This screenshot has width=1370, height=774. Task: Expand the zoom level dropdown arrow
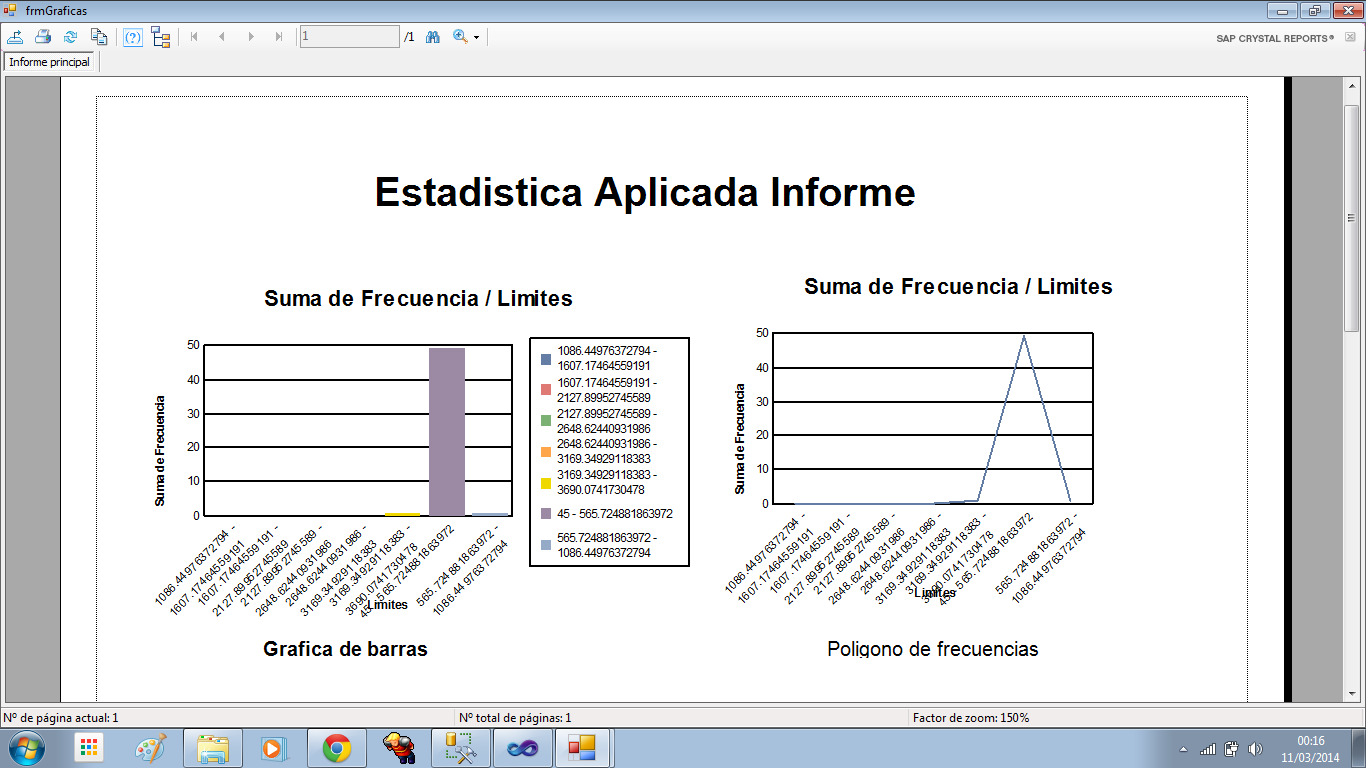pyautogui.click(x=477, y=38)
